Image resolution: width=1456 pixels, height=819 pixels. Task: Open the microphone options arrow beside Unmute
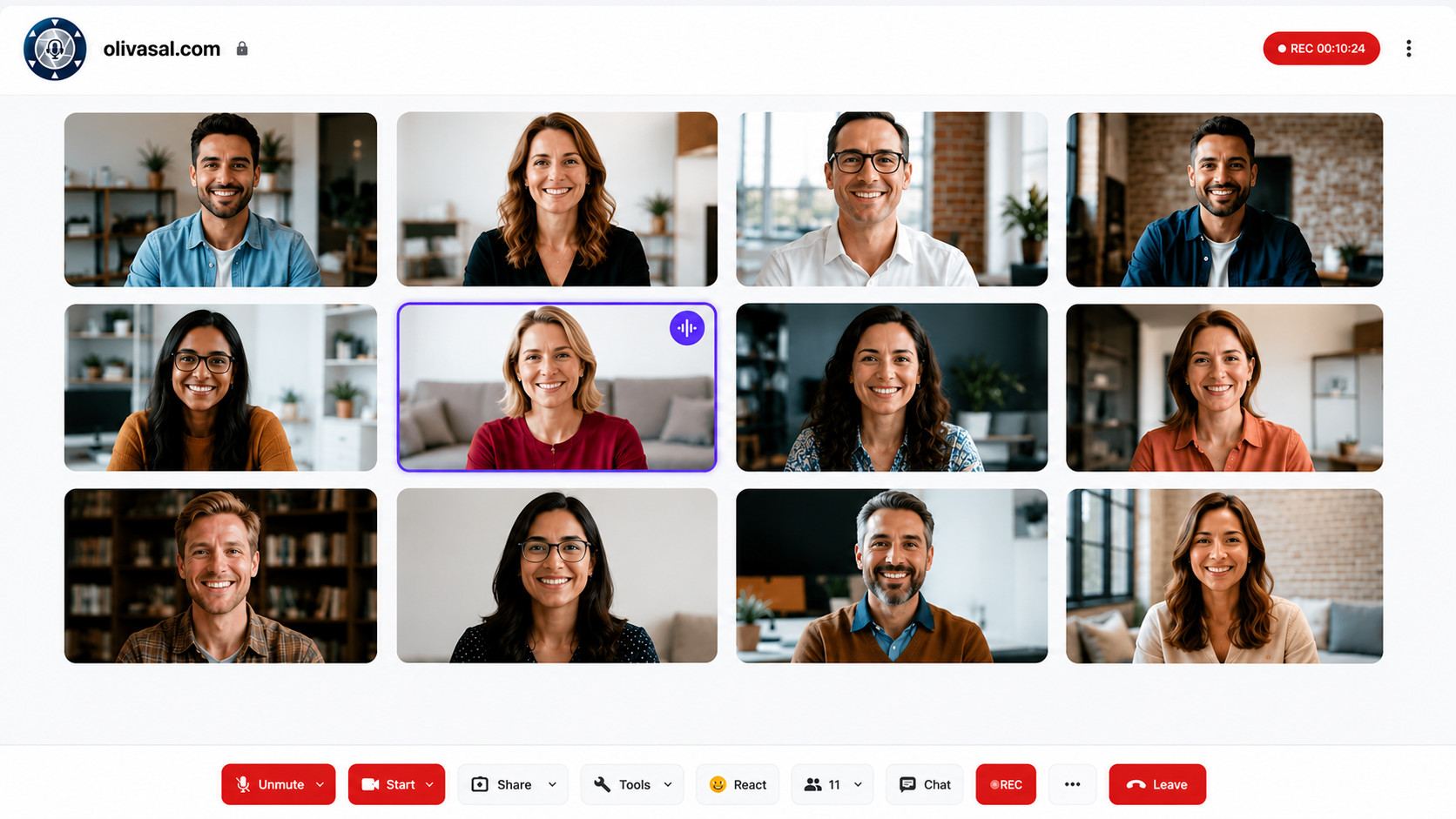[x=320, y=784]
